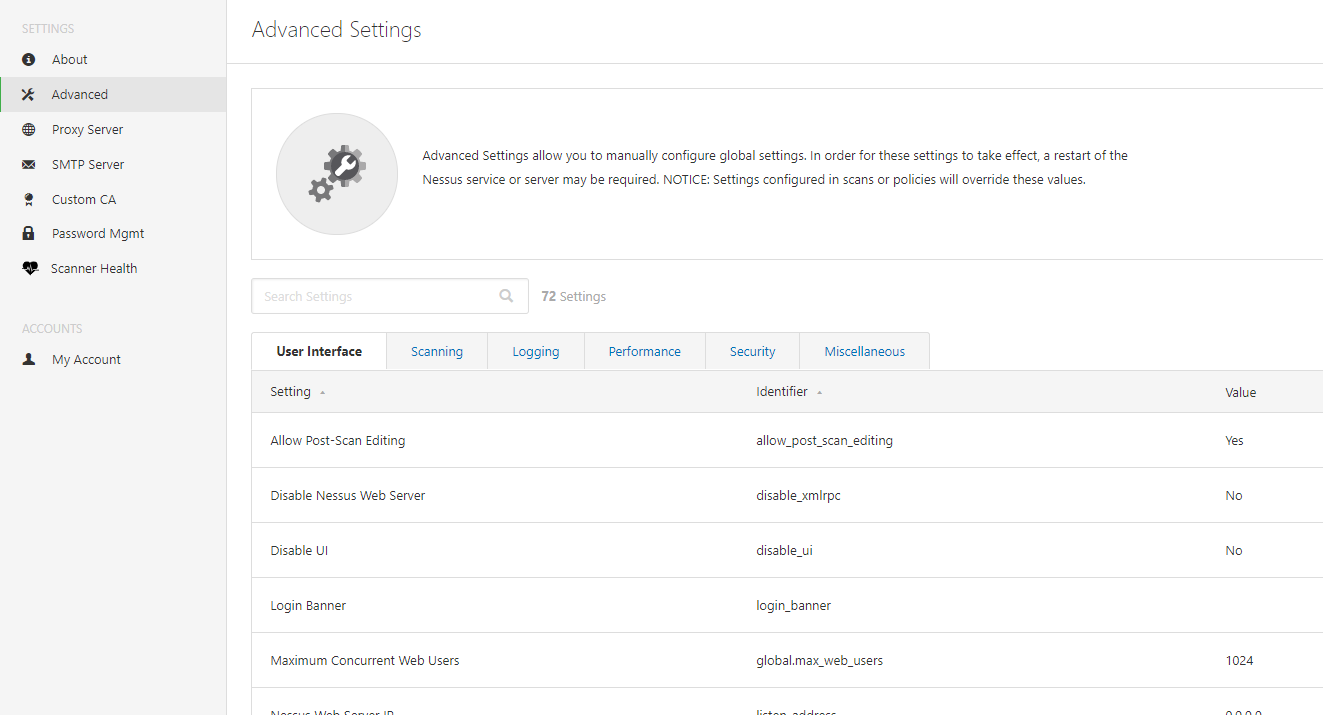The height and width of the screenshot is (715, 1323).
Task: Edit the Maximum Concurrent Web Users setting
Action: (x=365, y=661)
